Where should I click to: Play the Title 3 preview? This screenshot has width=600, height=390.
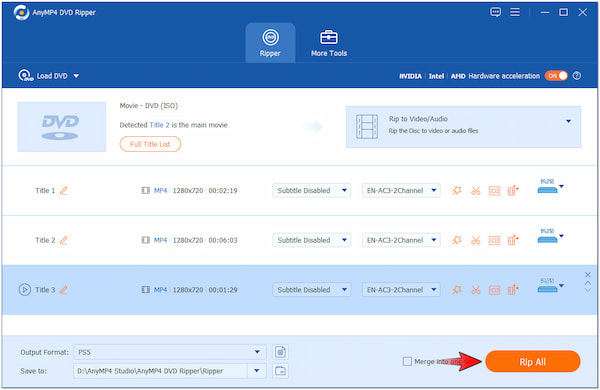(x=24, y=290)
